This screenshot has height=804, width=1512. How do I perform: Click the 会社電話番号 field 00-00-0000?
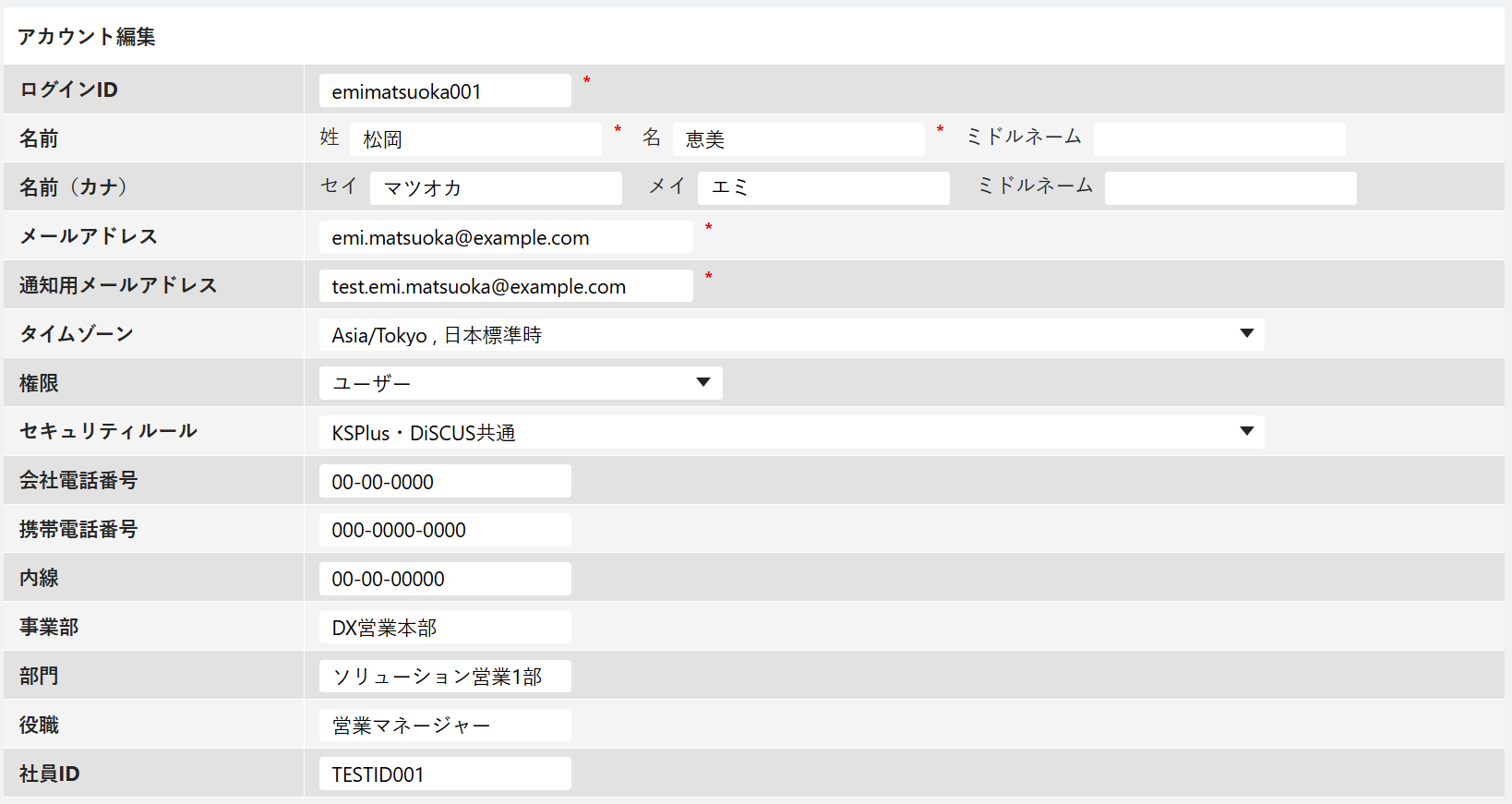[x=445, y=481]
